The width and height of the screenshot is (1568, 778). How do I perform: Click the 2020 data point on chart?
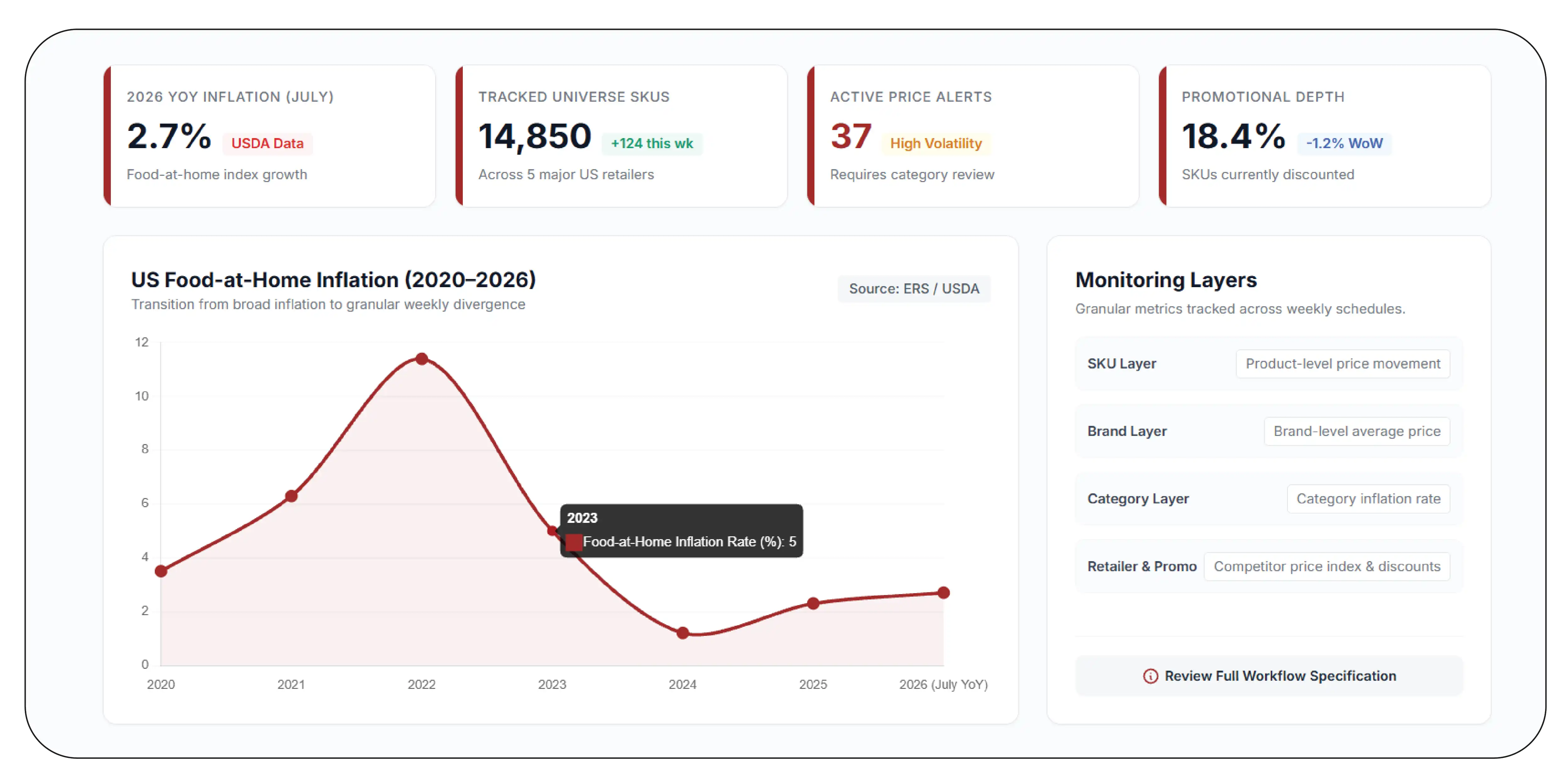[161, 571]
